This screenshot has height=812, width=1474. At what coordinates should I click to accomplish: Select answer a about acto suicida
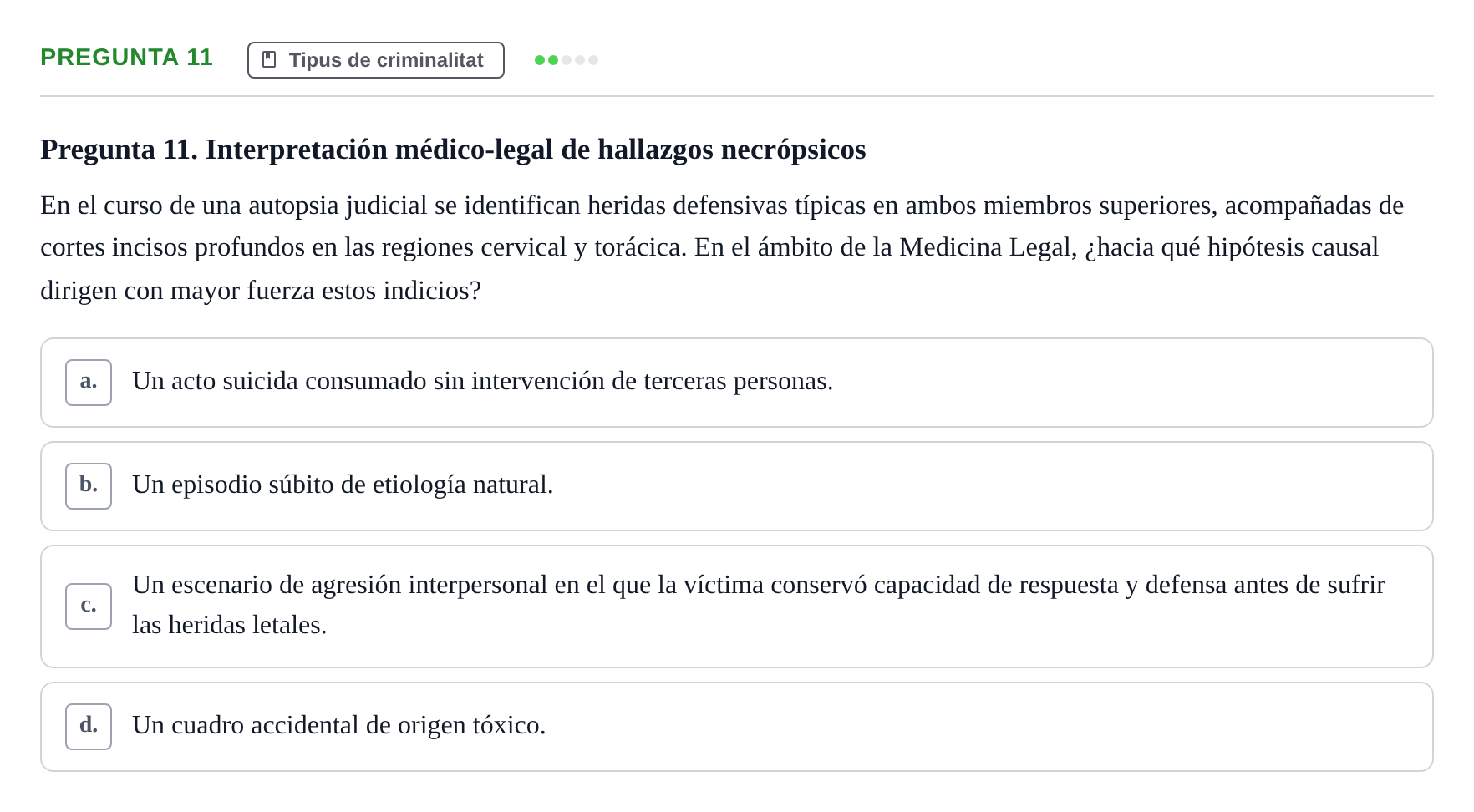737,383
